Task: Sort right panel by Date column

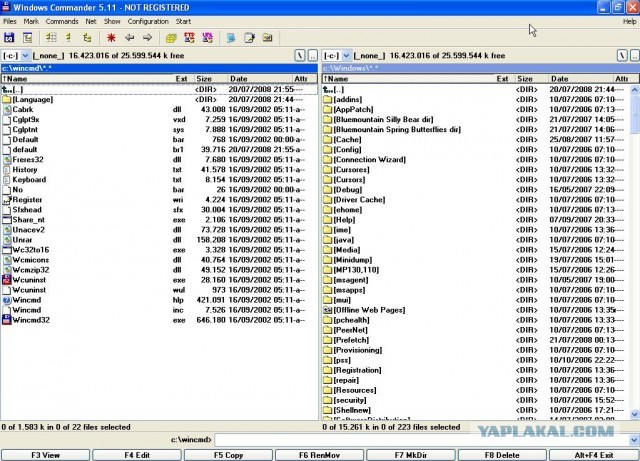Action: (583, 79)
